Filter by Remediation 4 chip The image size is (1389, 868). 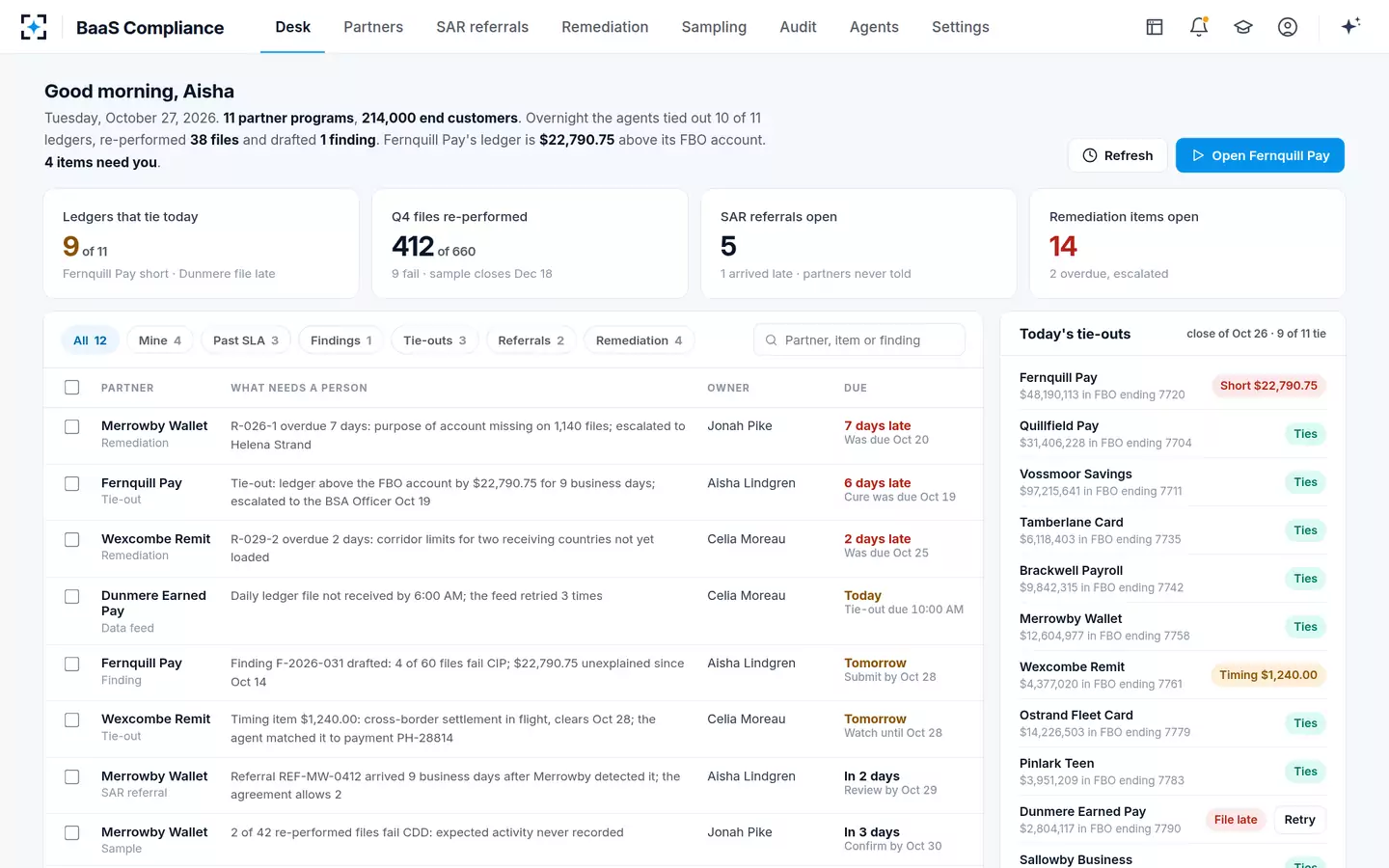[x=639, y=340]
